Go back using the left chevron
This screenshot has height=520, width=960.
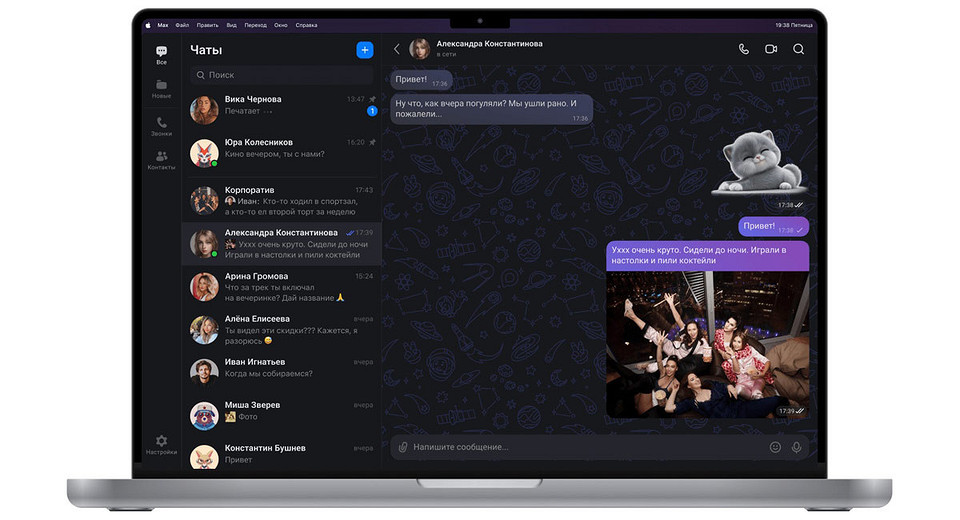click(396, 49)
